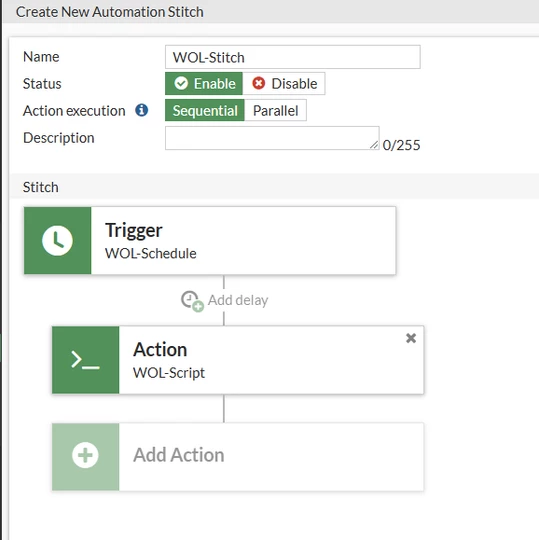This screenshot has height=540, width=539.
Task: Set Status to Enable
Action: click(x=204, y=83)
